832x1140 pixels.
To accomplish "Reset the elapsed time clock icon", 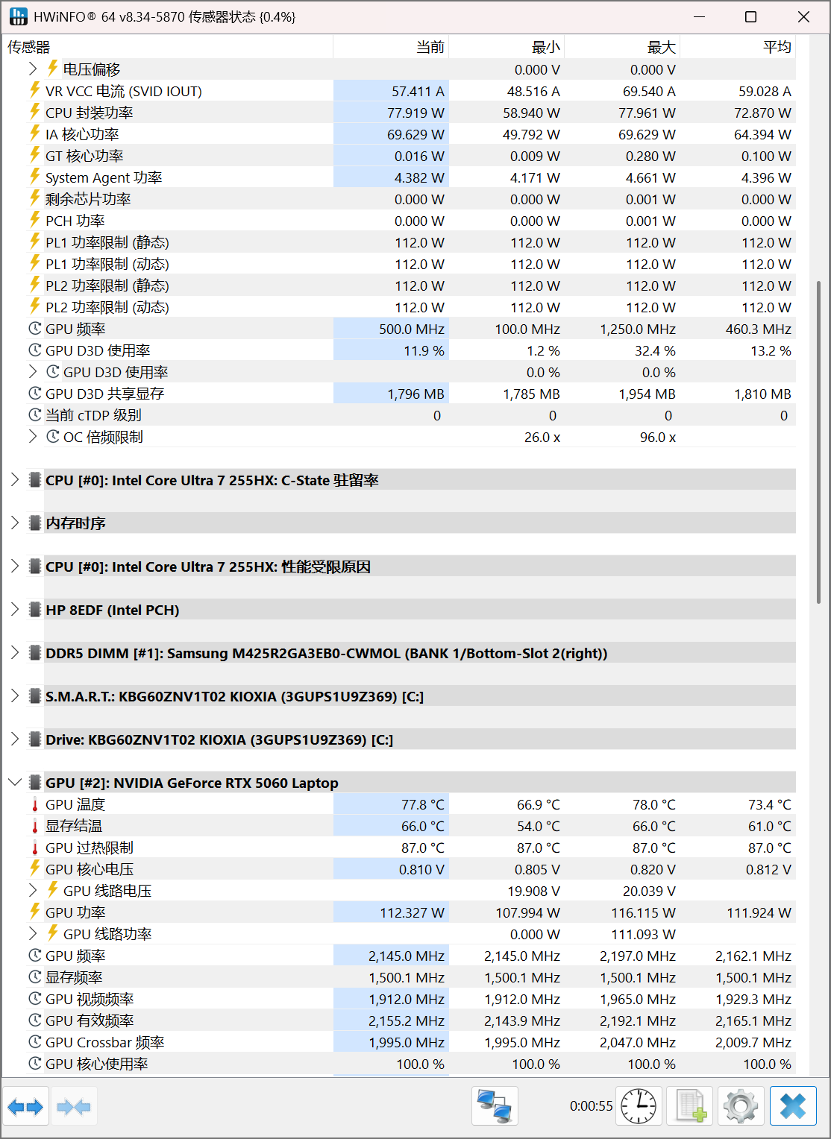I will click(x=639, y=1106).
